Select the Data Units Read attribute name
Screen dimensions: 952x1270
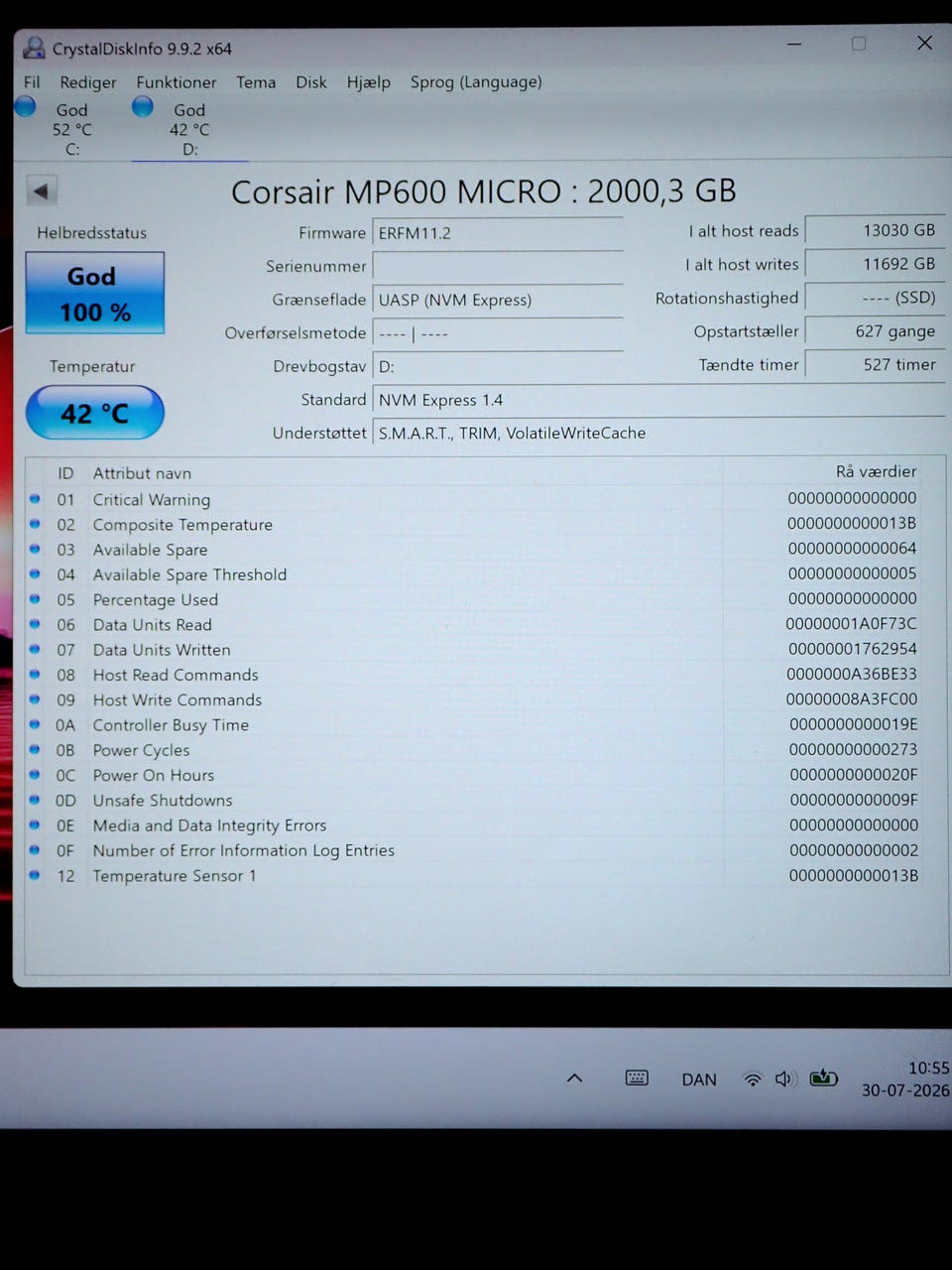click(x=152, y=625)
